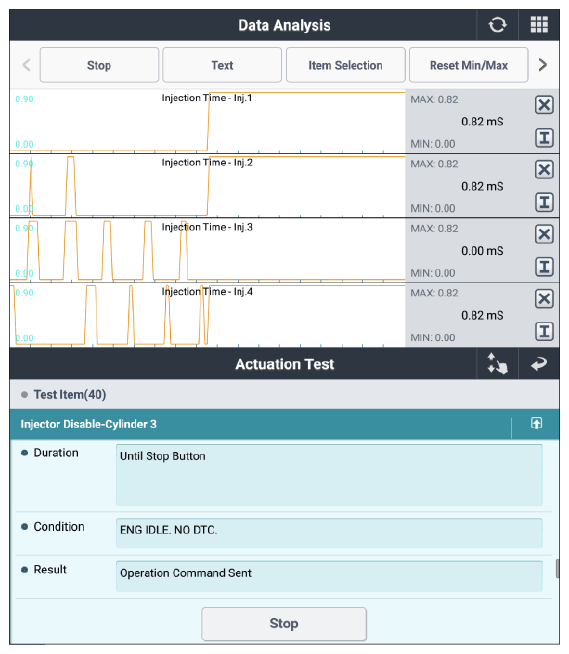Screen dimensions: 569x654
Task: Remove Injection Time Inj.2 graph with X icon
Action: click(544, 169)
